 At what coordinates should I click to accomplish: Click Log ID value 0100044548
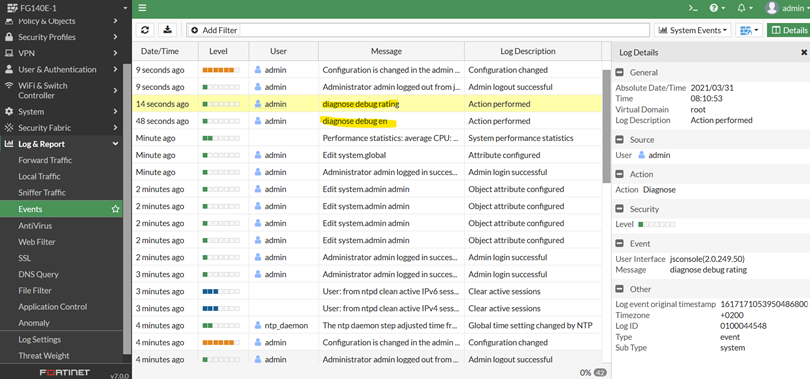pos(743,326)
